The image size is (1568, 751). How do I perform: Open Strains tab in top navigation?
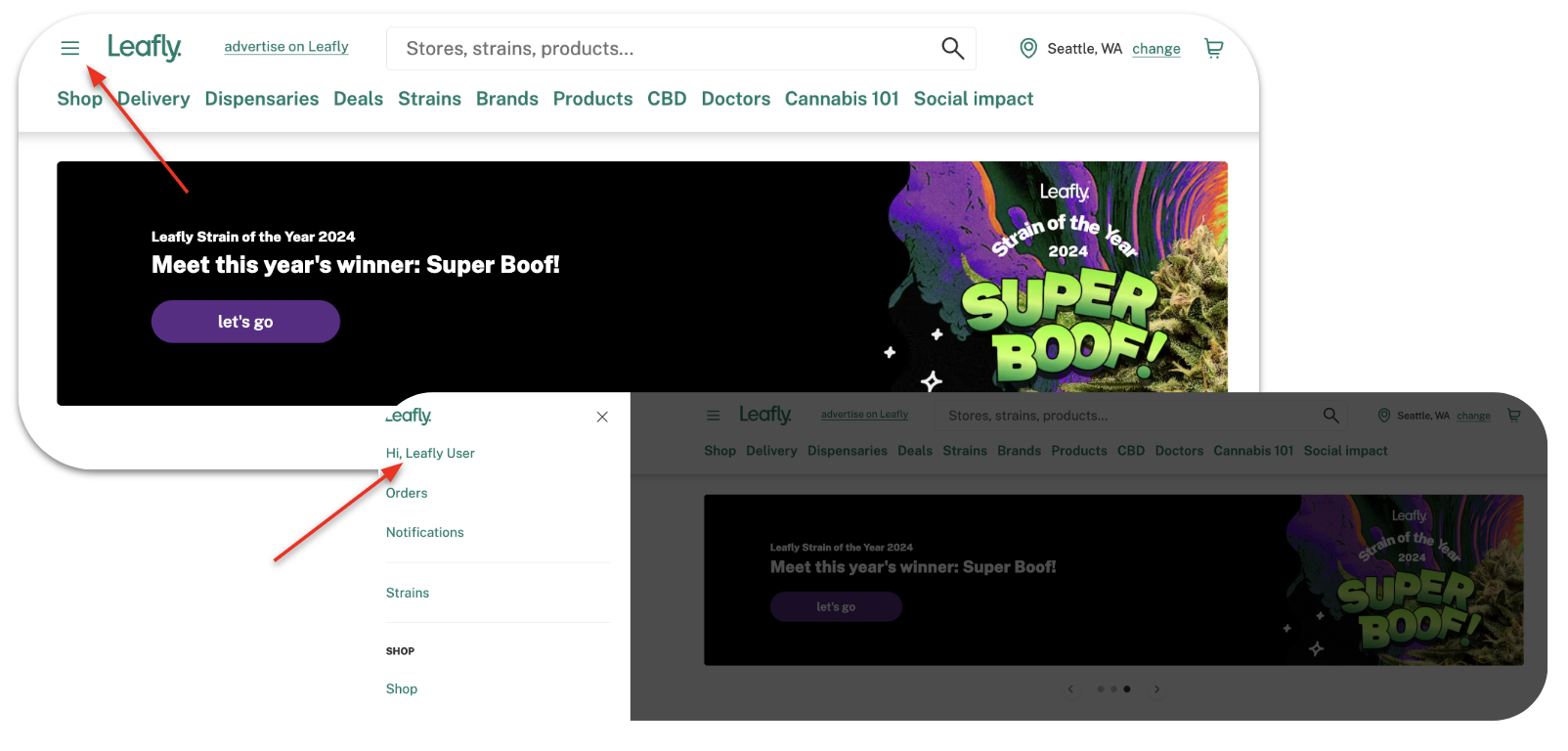[429, 99]
